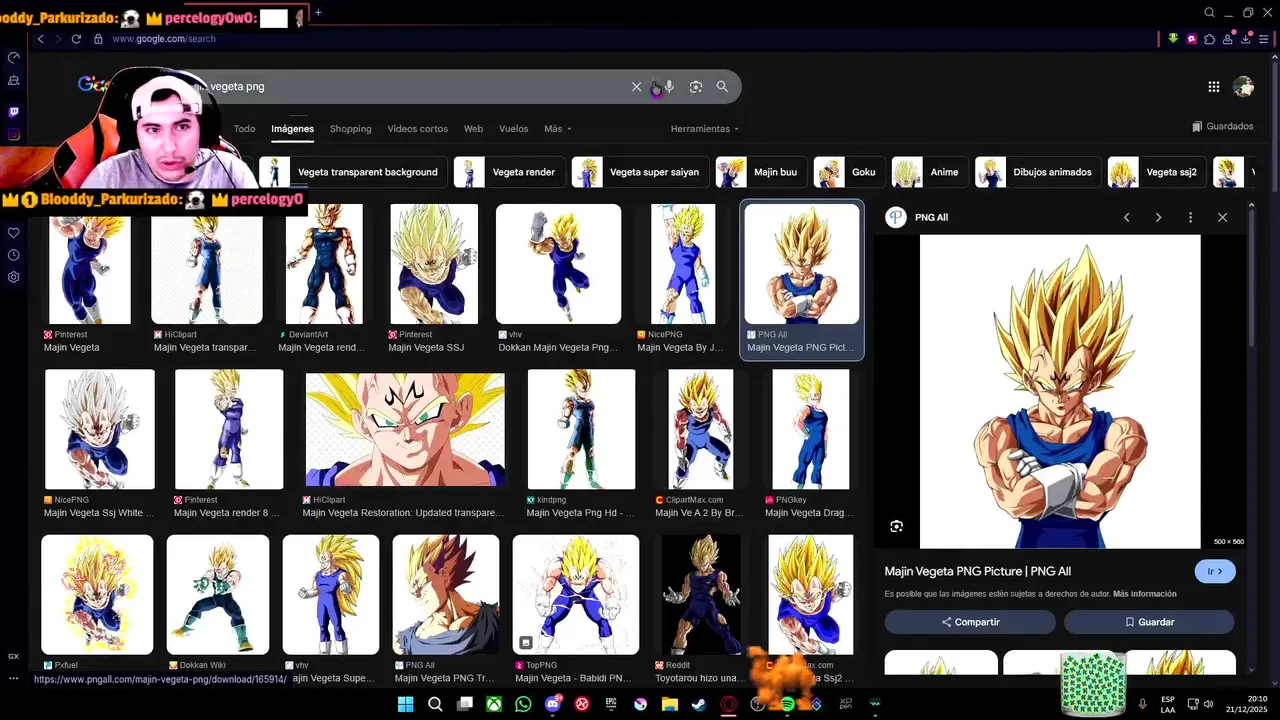This screenshot has width=1280, height=720.
Task: Switch to the Web tab
Action: (x=473, y=129)
